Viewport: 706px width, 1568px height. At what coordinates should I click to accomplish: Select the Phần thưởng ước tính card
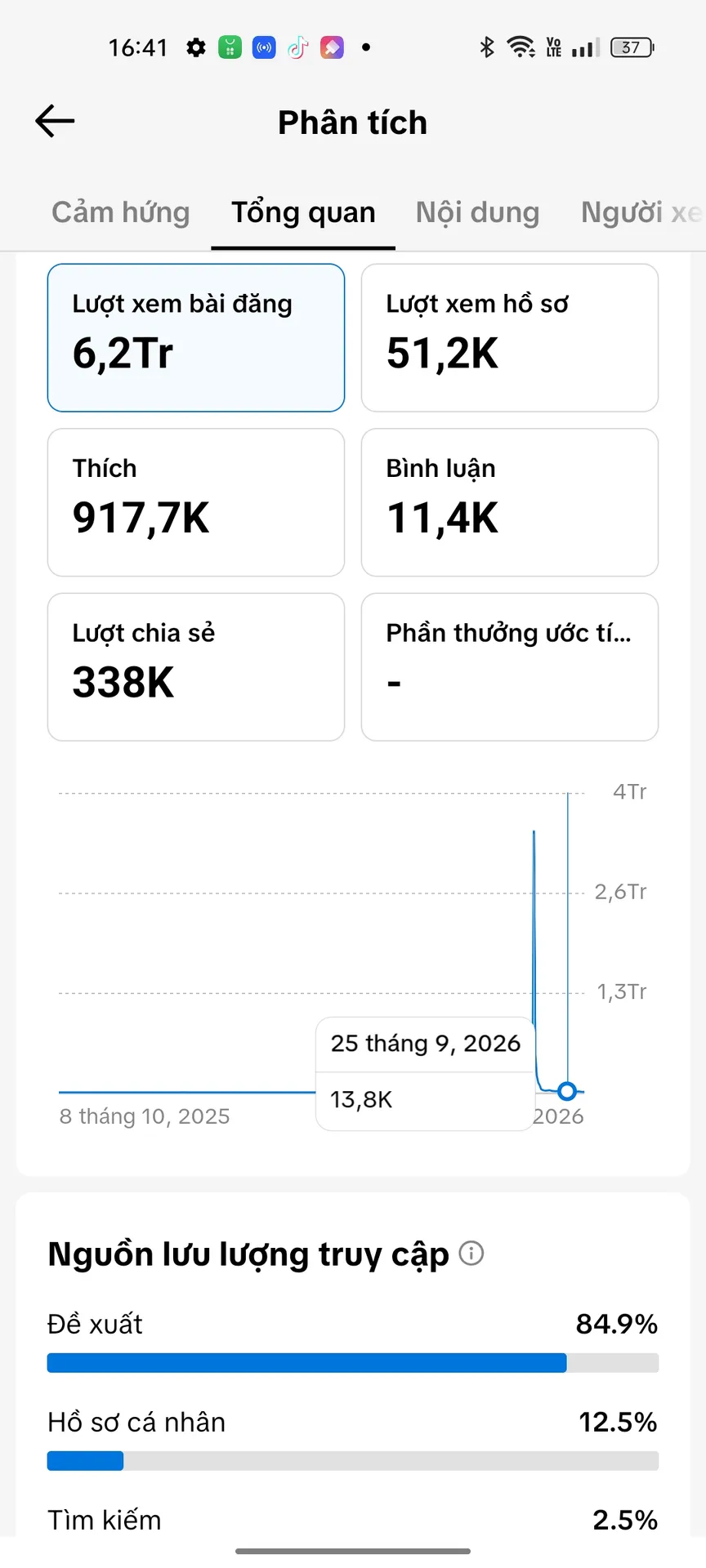point(510,667)
